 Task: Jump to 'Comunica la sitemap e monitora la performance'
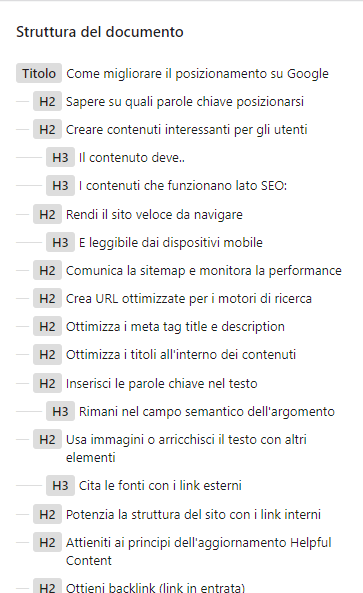[204, 270]
